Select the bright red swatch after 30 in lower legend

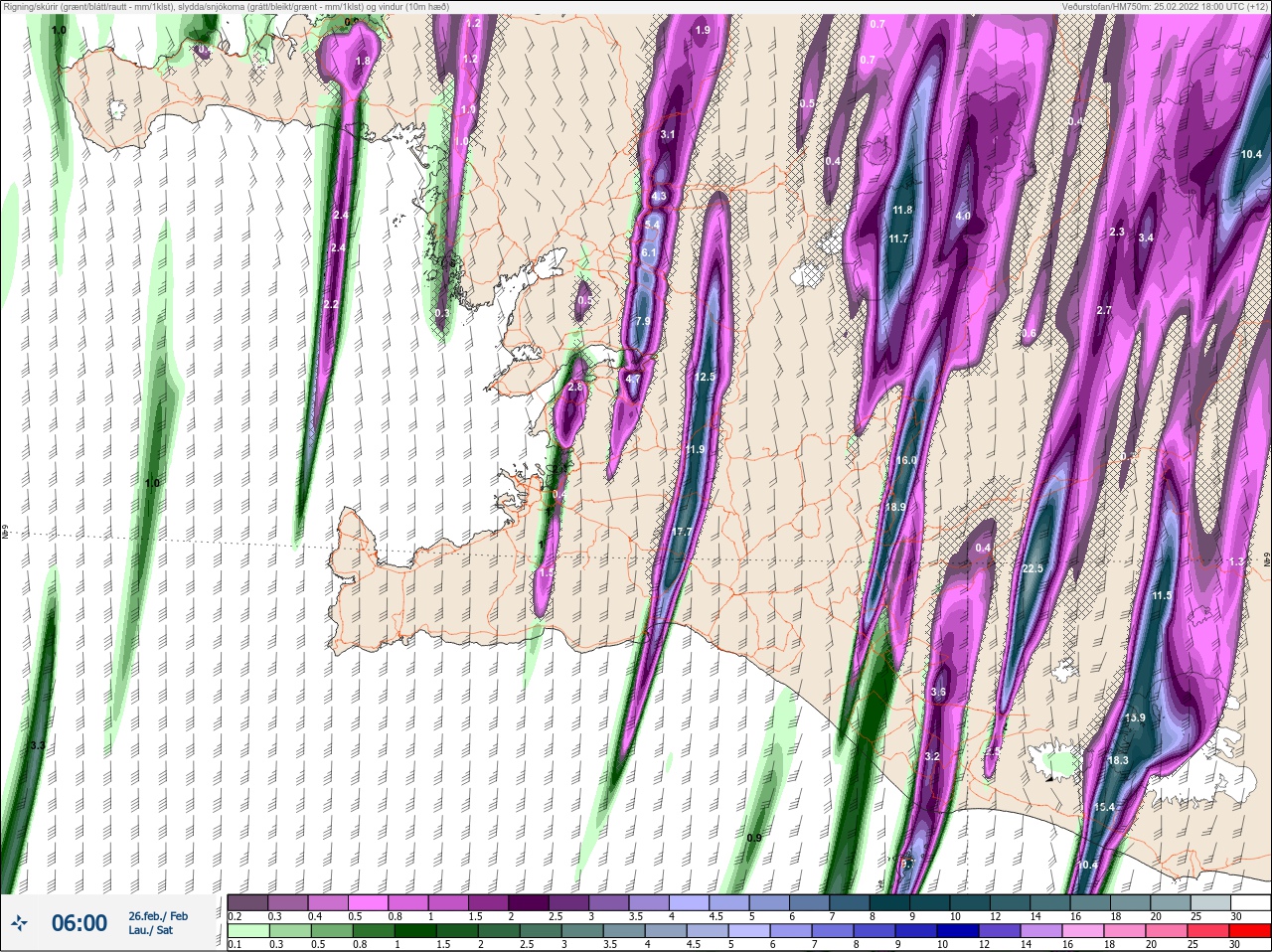click(1250, 932)
